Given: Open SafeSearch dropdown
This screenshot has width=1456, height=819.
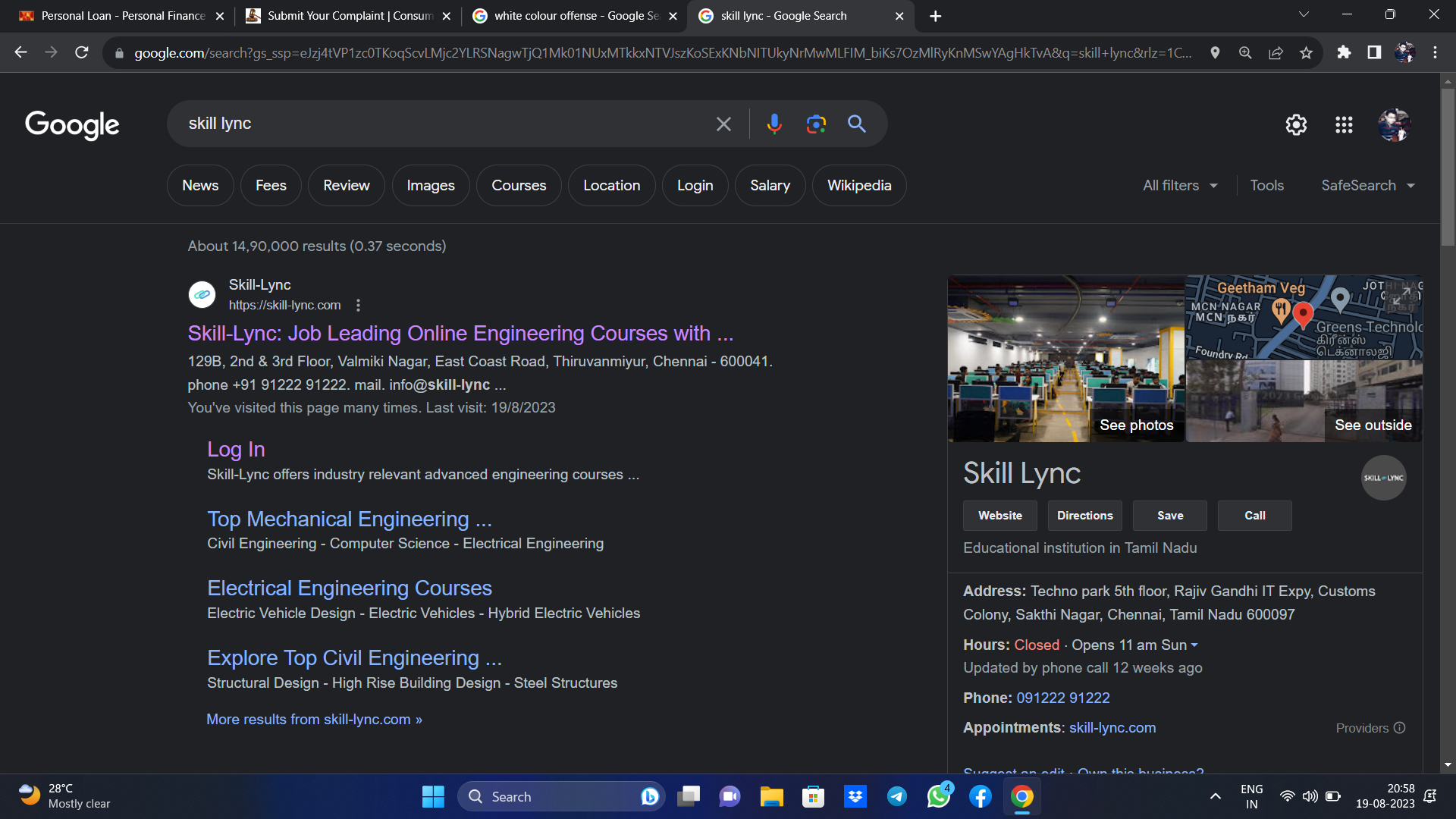Looking at the screenshot, I should tap(1368, 185).
